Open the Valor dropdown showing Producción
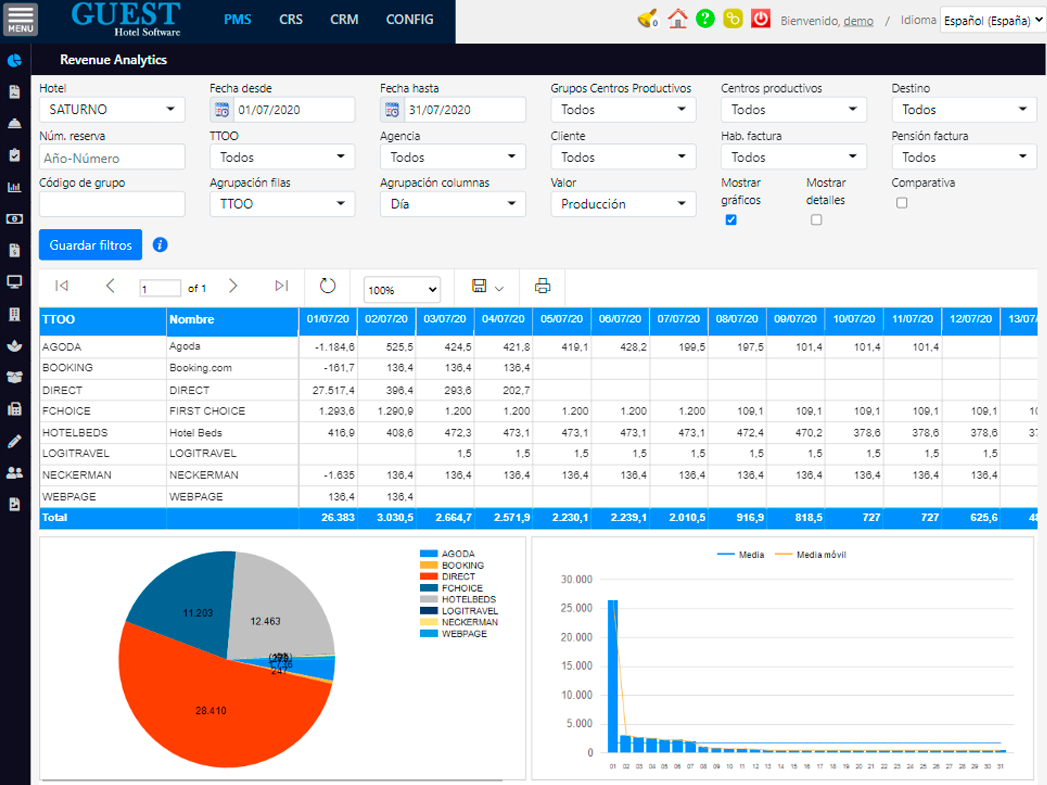This screenshot has height=785, width=1047. (623, 204)
